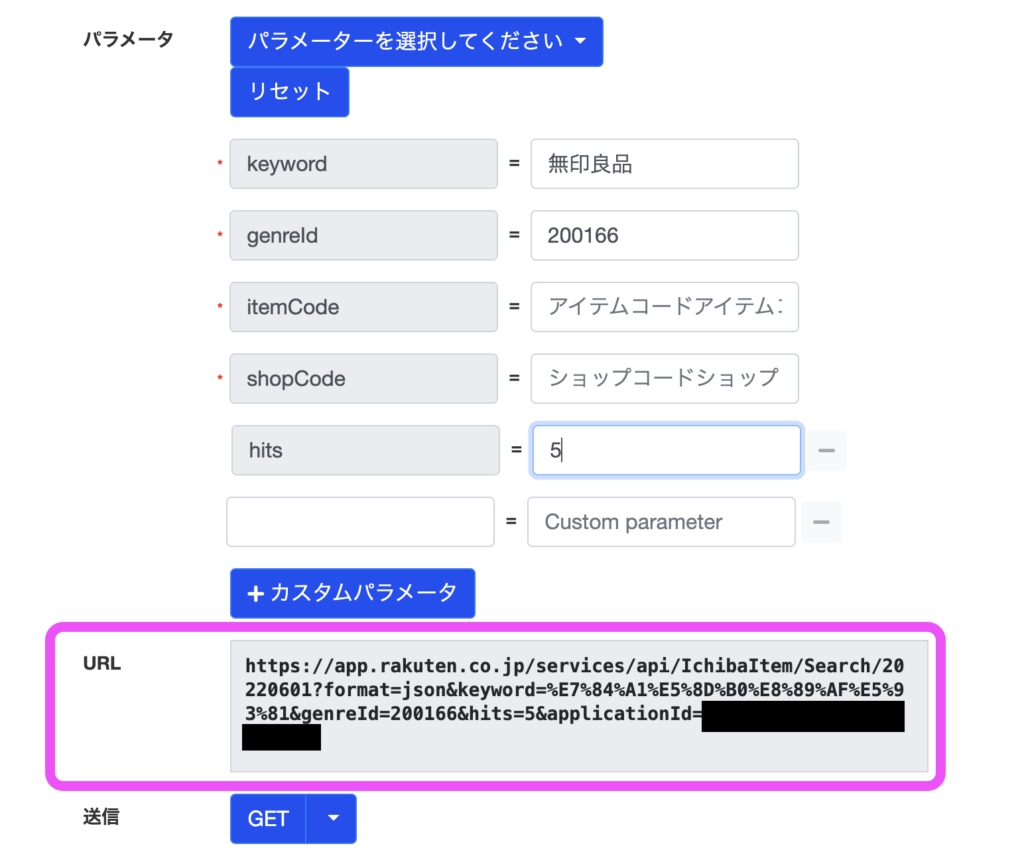Click the hits value field showing 5
The height and width of the screenshot is (850, 1024).
[x=666, y=450]
